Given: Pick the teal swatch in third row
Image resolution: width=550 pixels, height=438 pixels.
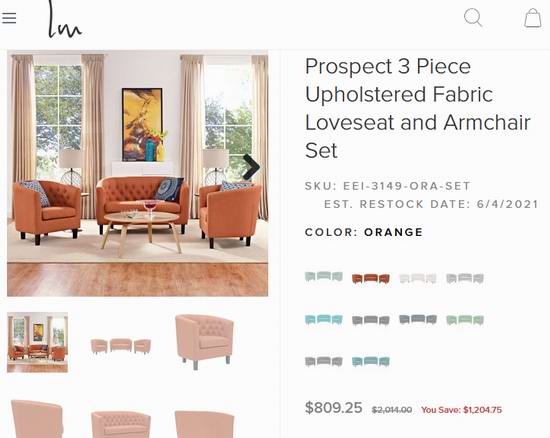Looking at the screenshot, I should pos(371,361).
